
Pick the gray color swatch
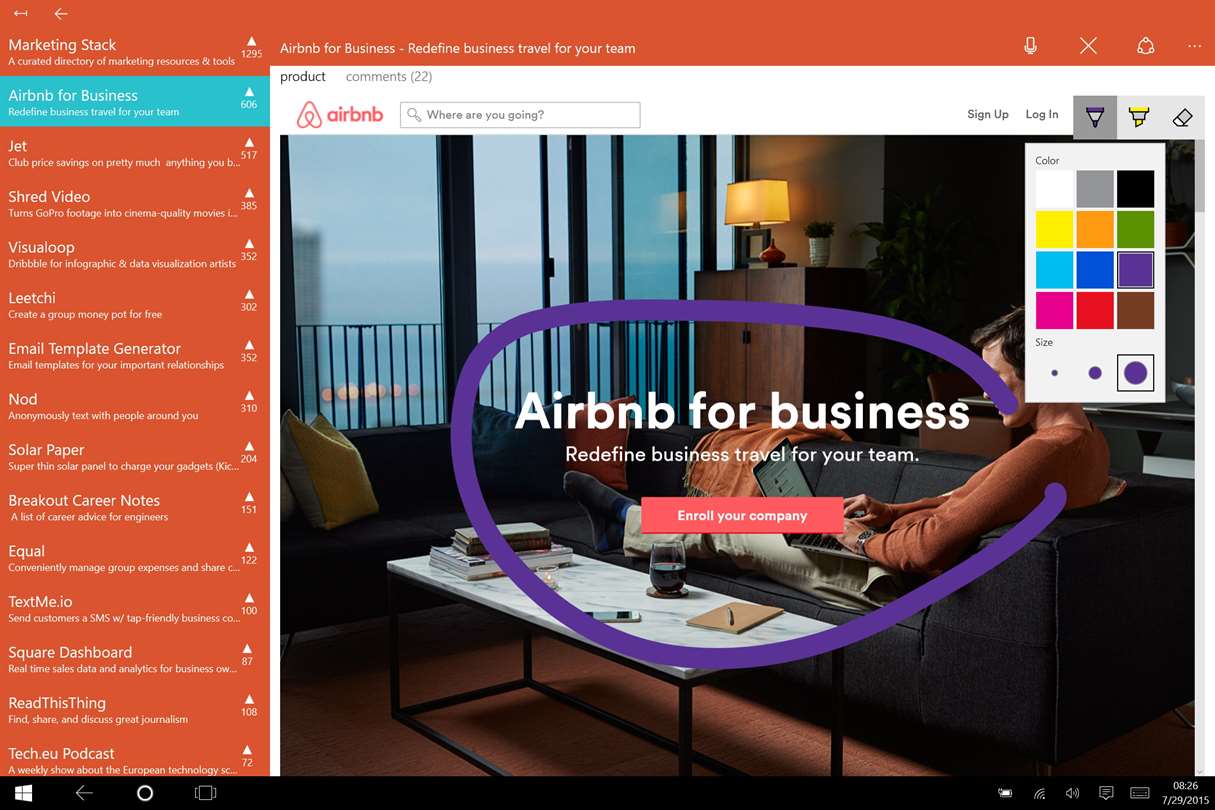point(1095,189)
